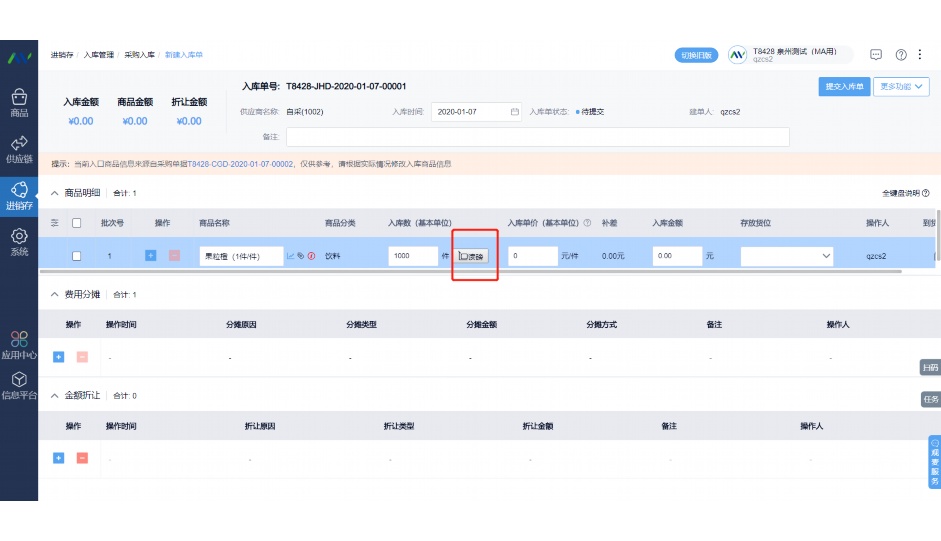The height and width of the screenshot is (541, 941).
Task: Click the red minus icon in 金额折让 row
Action: coord(82,458)
